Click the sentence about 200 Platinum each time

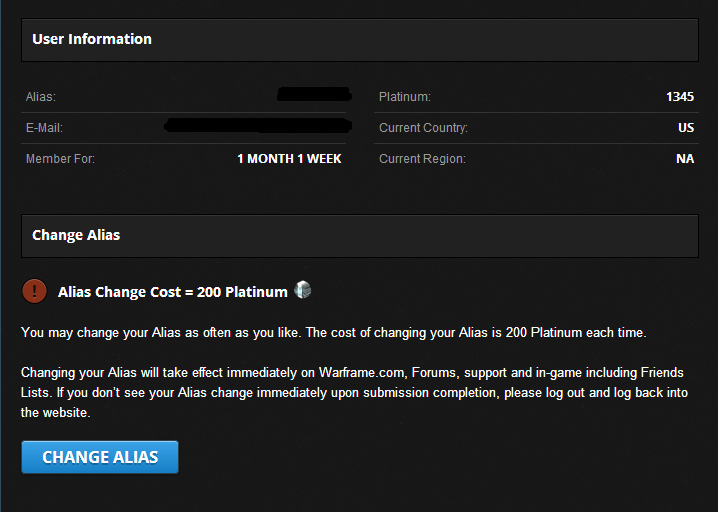(x=476, y=332)
